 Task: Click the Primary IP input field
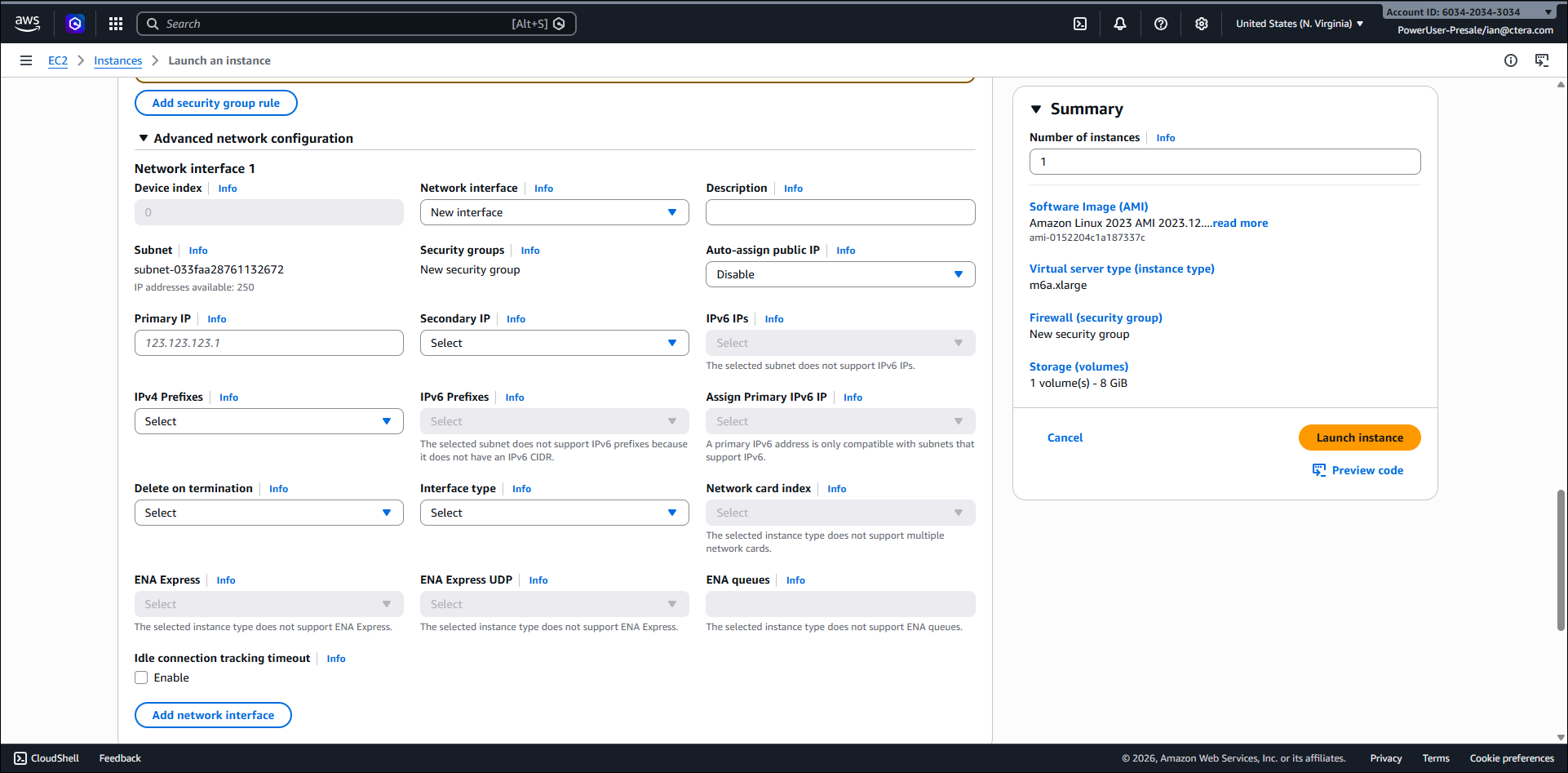pyautogui.click(x=269, y=343)
